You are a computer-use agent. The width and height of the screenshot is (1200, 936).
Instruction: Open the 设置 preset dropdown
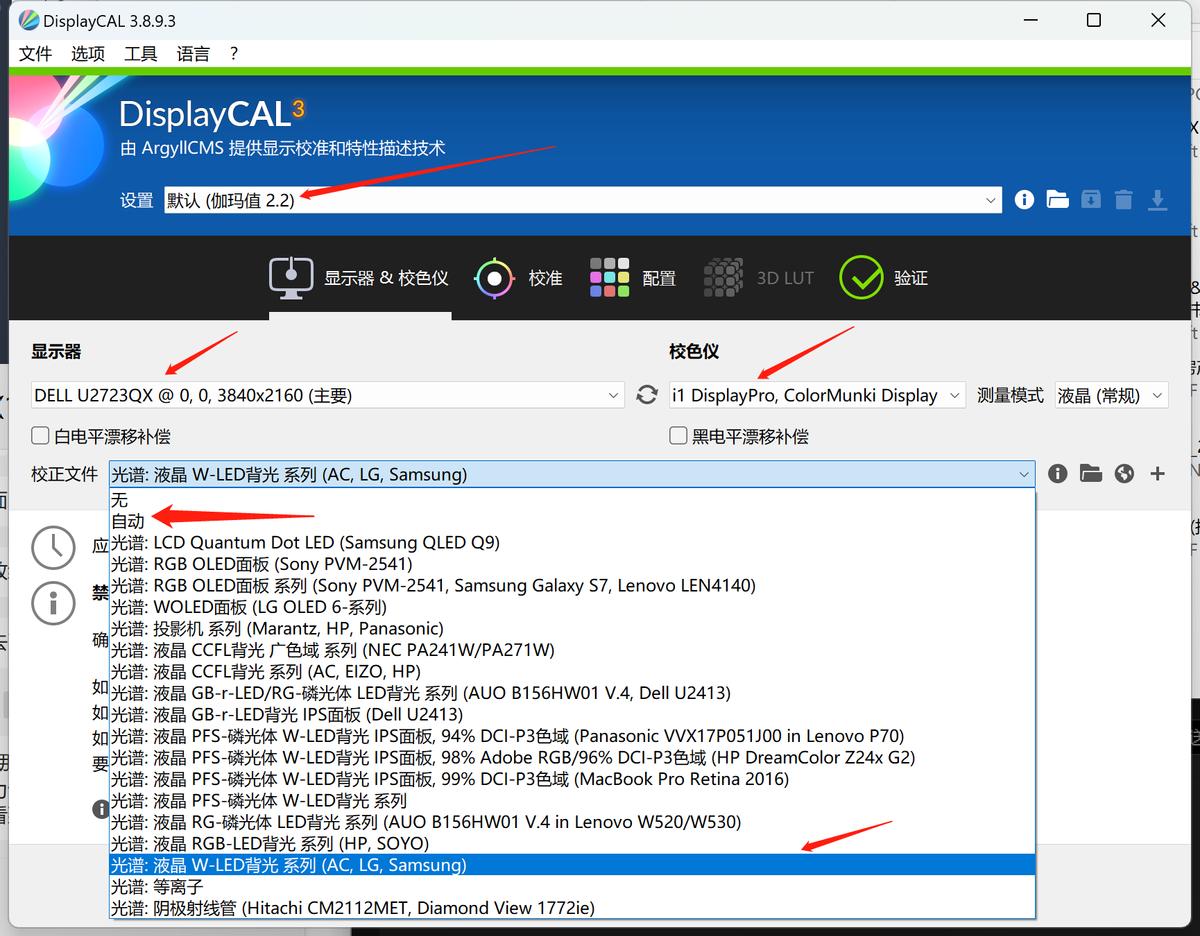[582, 200]
